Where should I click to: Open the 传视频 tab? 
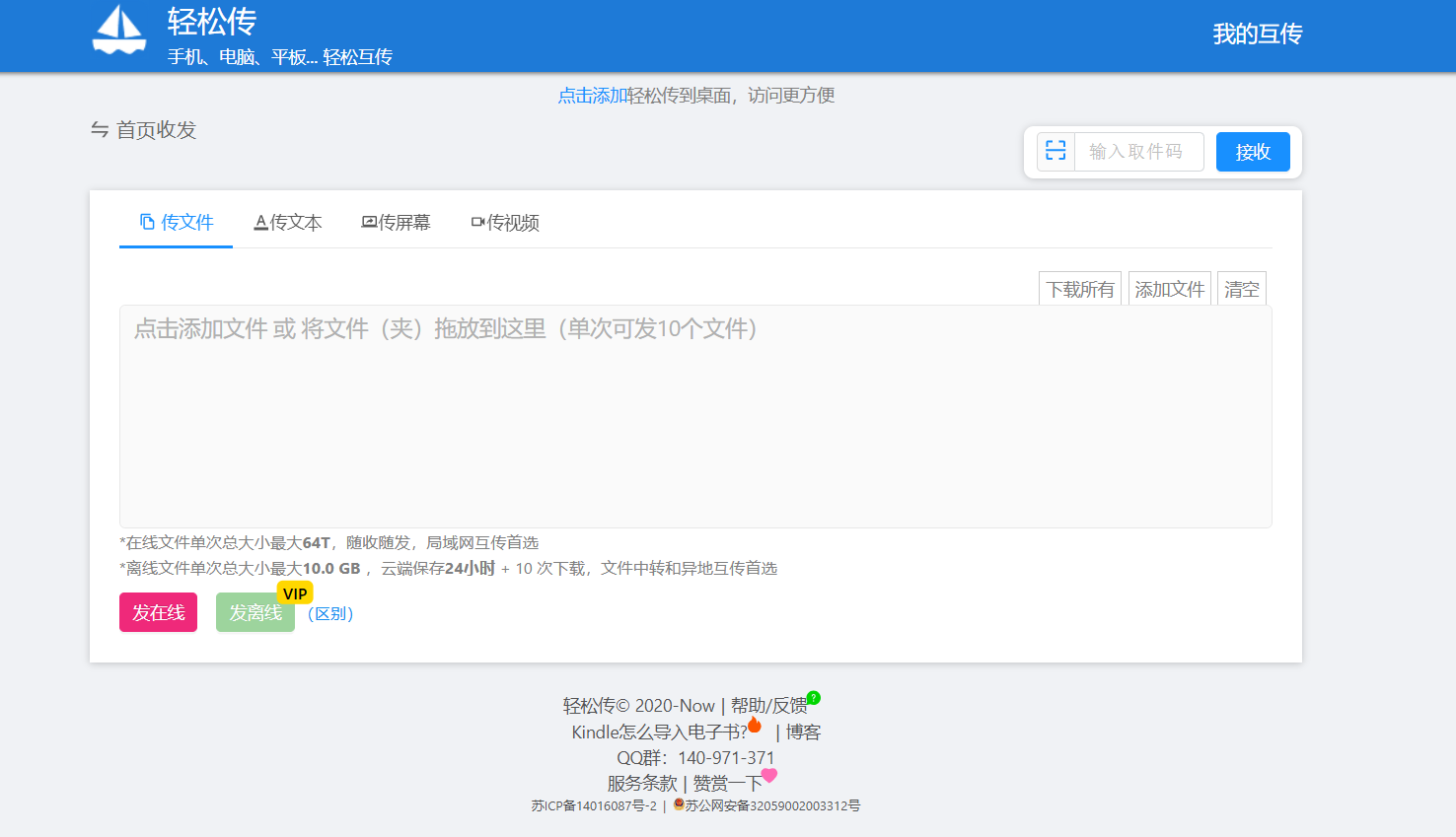505,223
